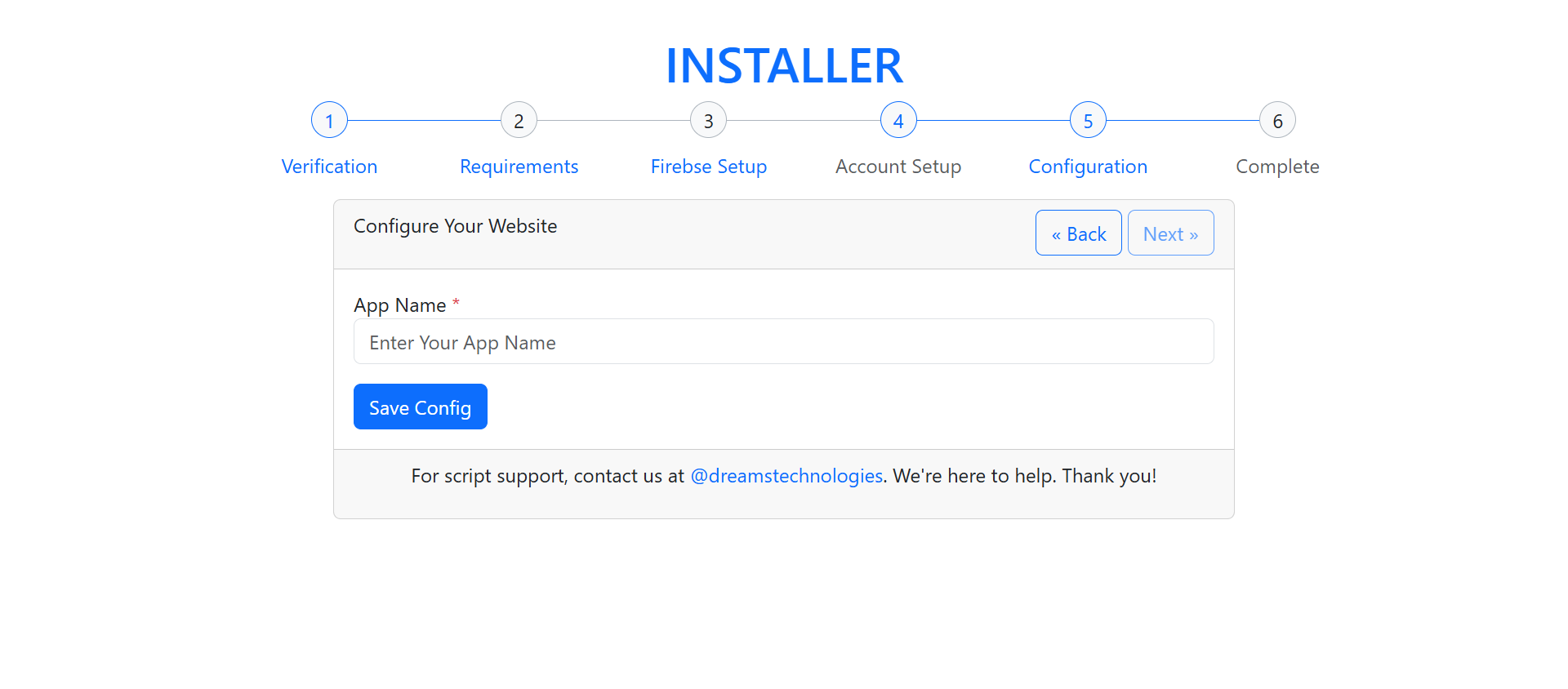Click the Configure Your Website title
This screenshot has width=1568, height=689.
point(455,226)
